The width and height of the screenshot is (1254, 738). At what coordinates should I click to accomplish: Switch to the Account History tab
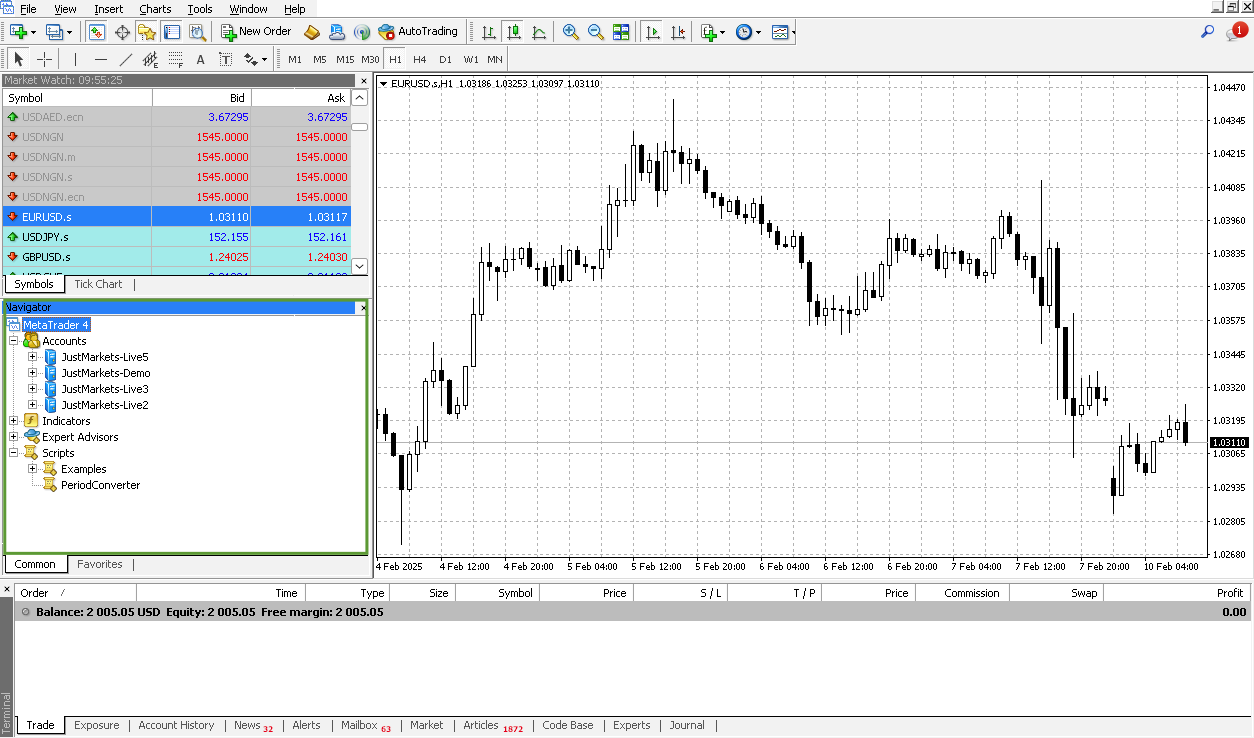[x=176, y=725]
